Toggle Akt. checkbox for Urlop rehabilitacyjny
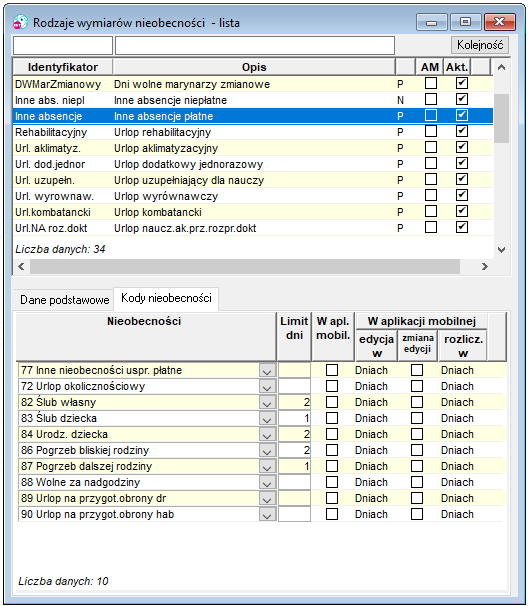 462,131
